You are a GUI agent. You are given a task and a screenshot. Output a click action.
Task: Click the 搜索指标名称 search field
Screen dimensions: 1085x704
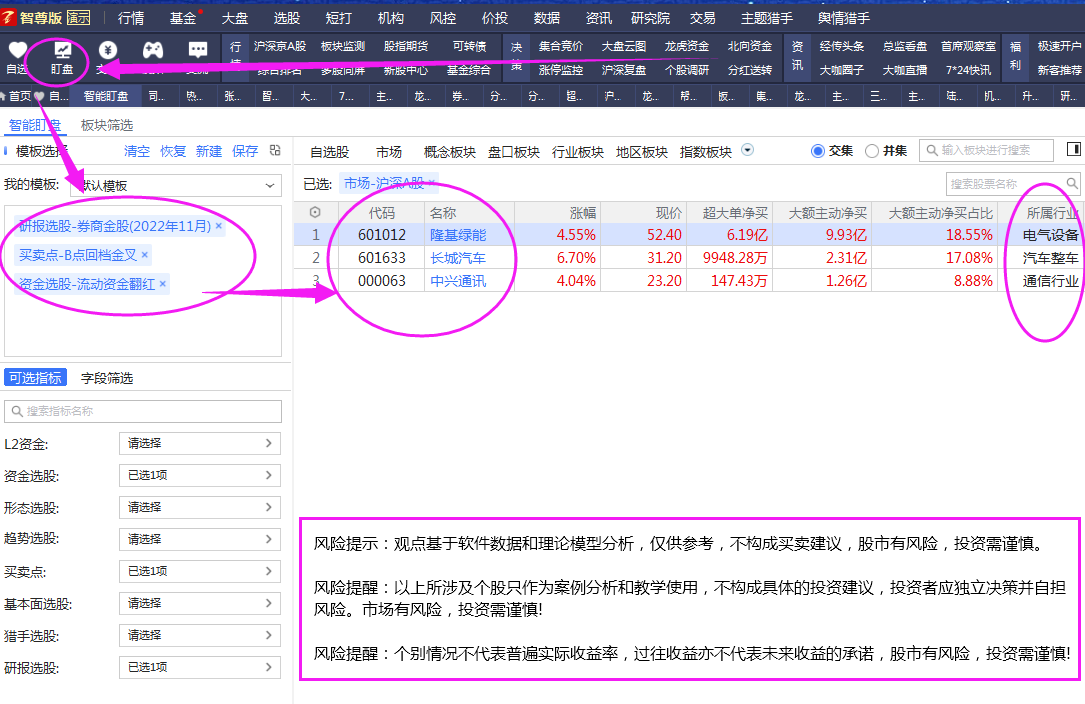[143, 411]
